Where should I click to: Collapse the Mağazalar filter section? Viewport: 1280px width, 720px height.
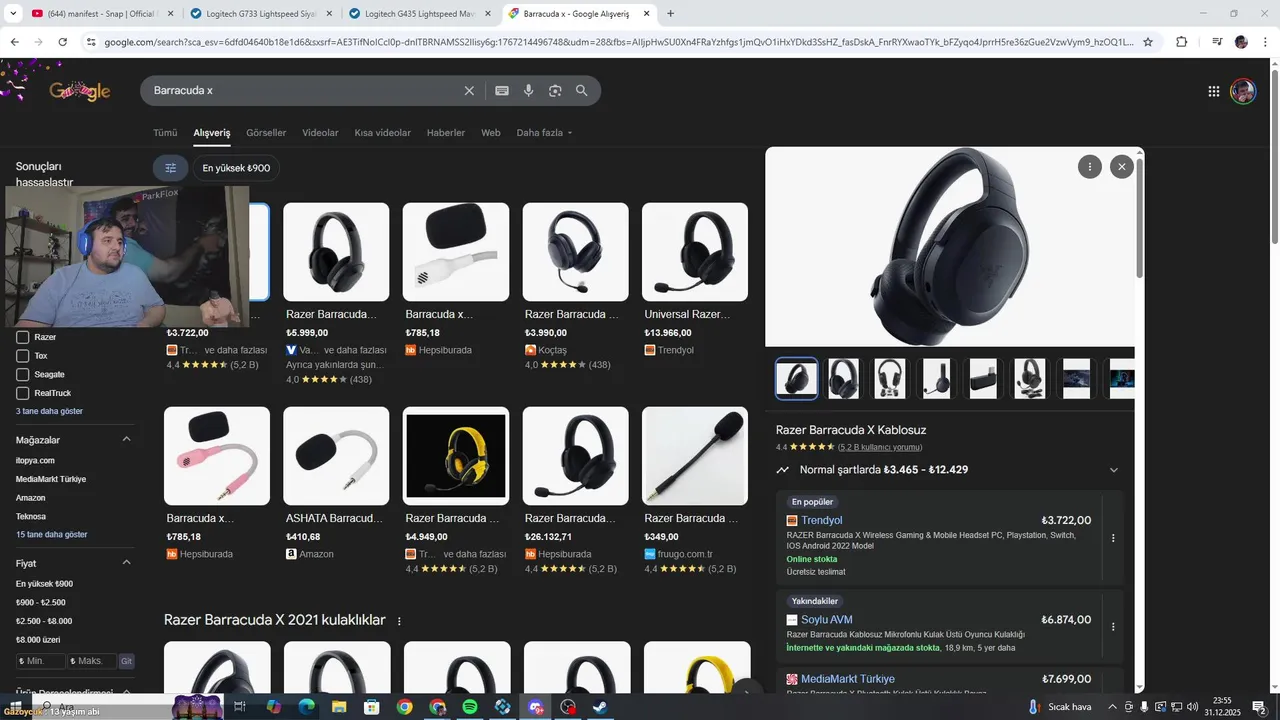click(x=127, y=440)
